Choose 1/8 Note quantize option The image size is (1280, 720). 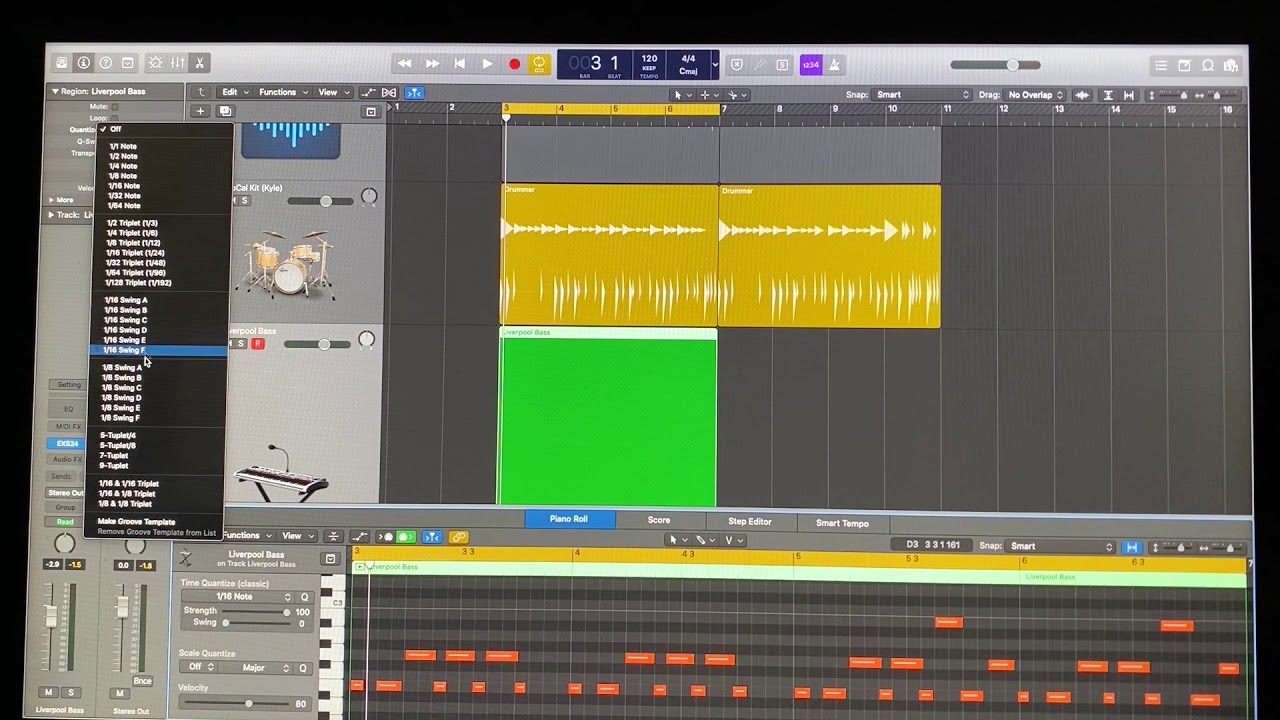(x=123, y=176)
